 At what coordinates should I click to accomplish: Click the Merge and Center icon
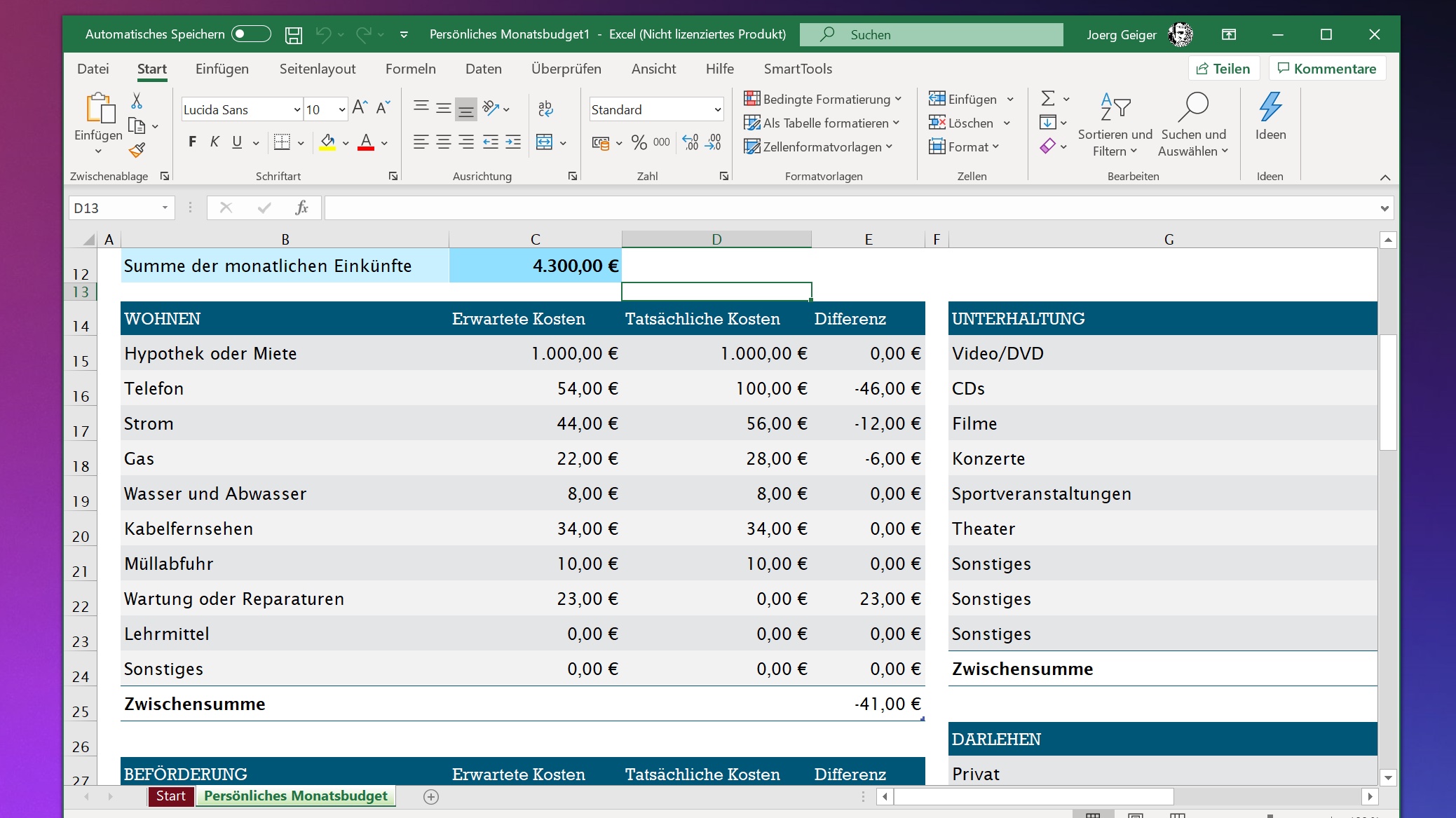tap(545, 142)
